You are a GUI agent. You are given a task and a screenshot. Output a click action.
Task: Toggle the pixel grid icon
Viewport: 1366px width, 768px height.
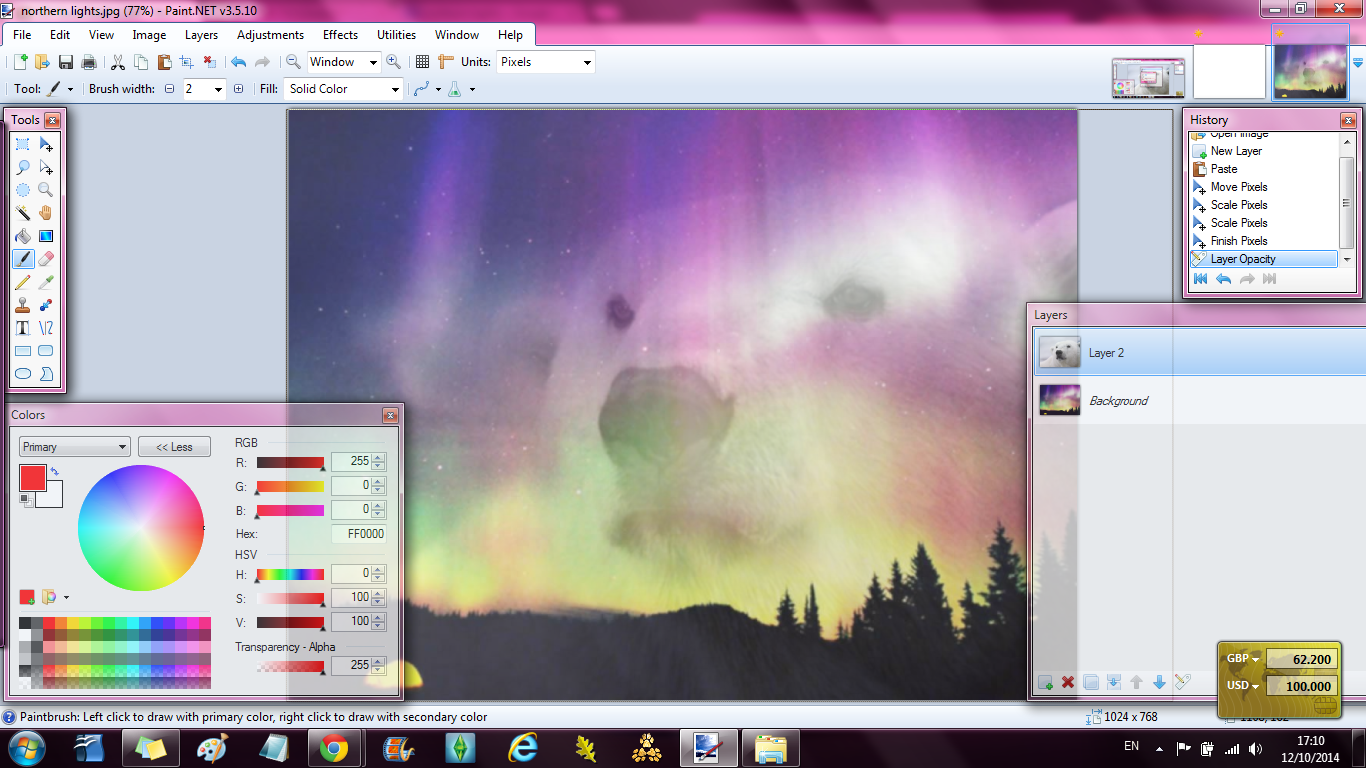pos(423,62)
